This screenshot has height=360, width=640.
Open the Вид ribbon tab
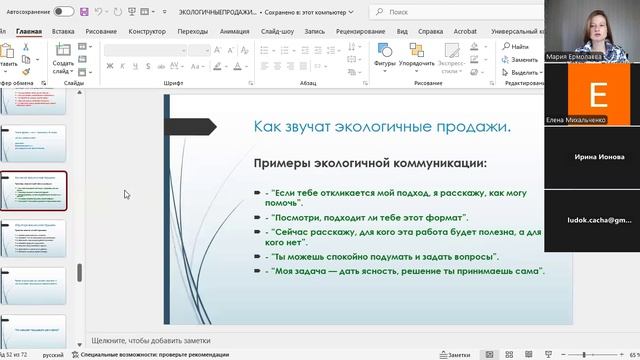click(402, 31)
